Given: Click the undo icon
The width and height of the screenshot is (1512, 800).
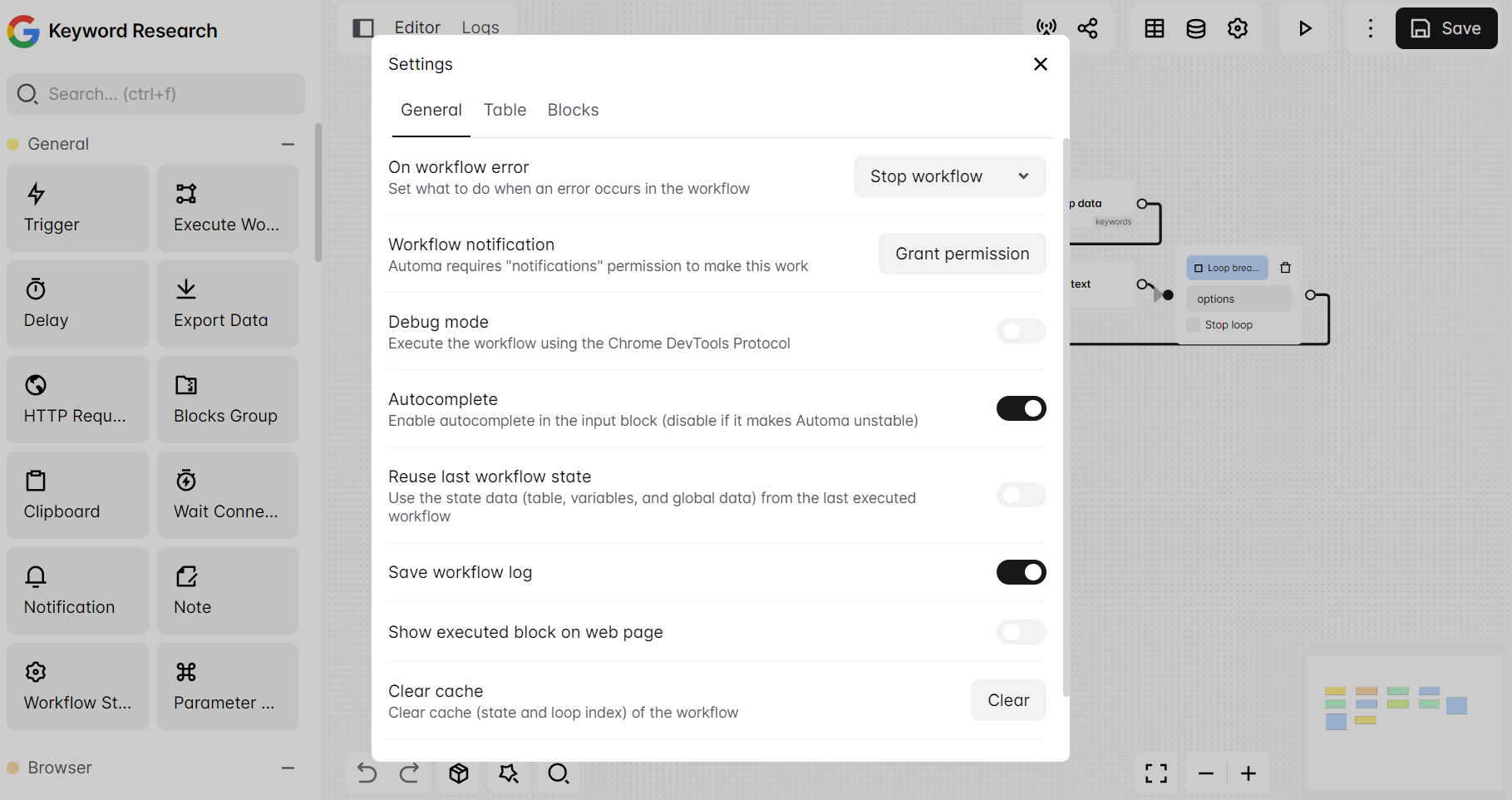Looking at the screenshot, I should [367, 773].
